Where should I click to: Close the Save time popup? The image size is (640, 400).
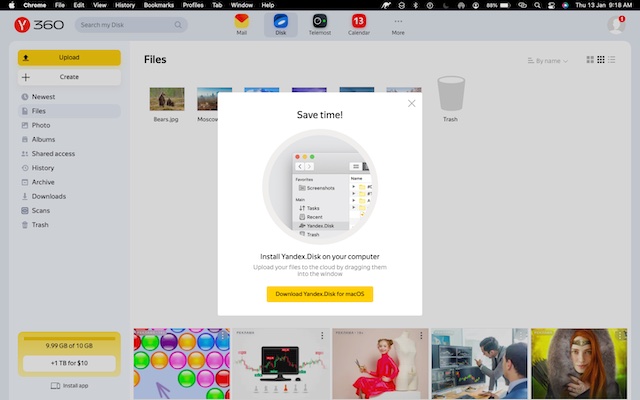tap(411, 103)
